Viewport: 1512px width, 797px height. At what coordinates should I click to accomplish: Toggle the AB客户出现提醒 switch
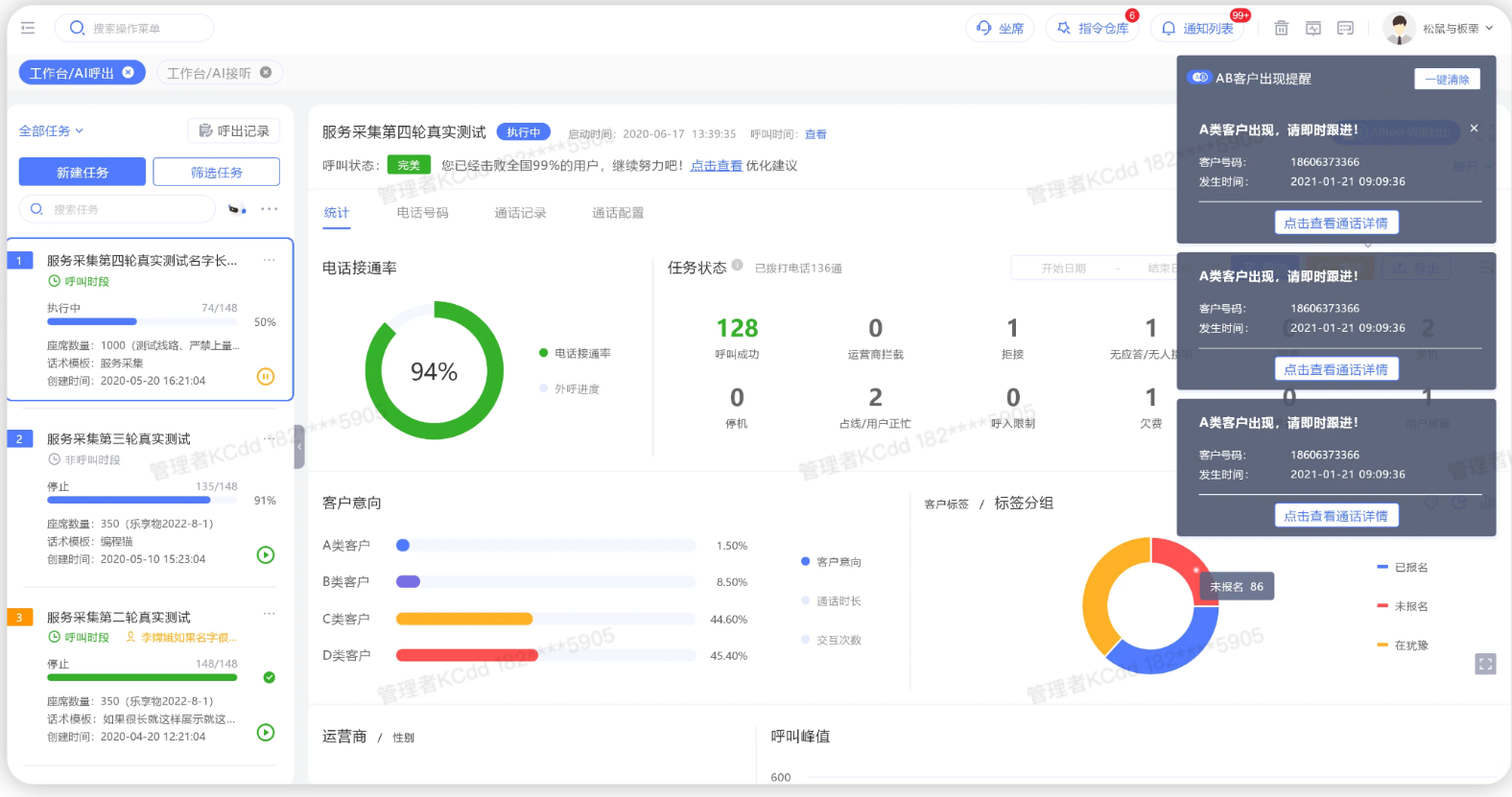coord(1199,78)
